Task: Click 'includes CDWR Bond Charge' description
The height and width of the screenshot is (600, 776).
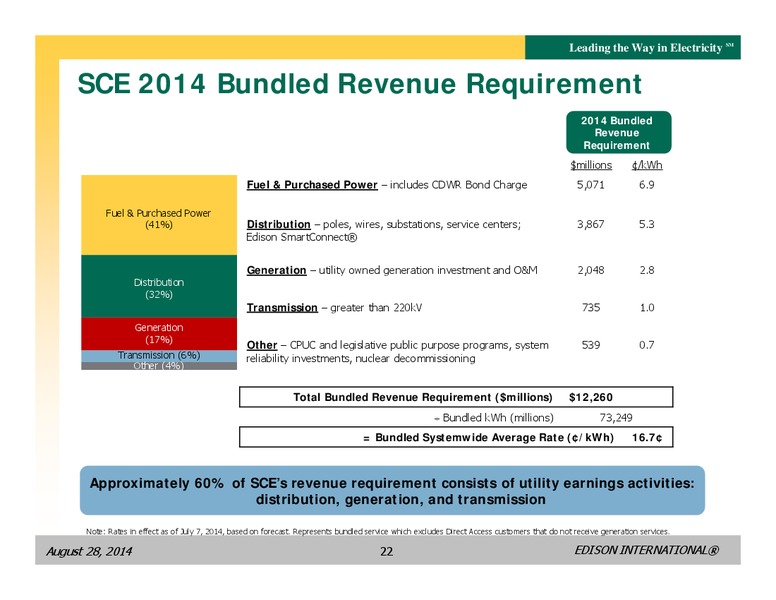Action: pyautogui.click(x=458, y=185)
